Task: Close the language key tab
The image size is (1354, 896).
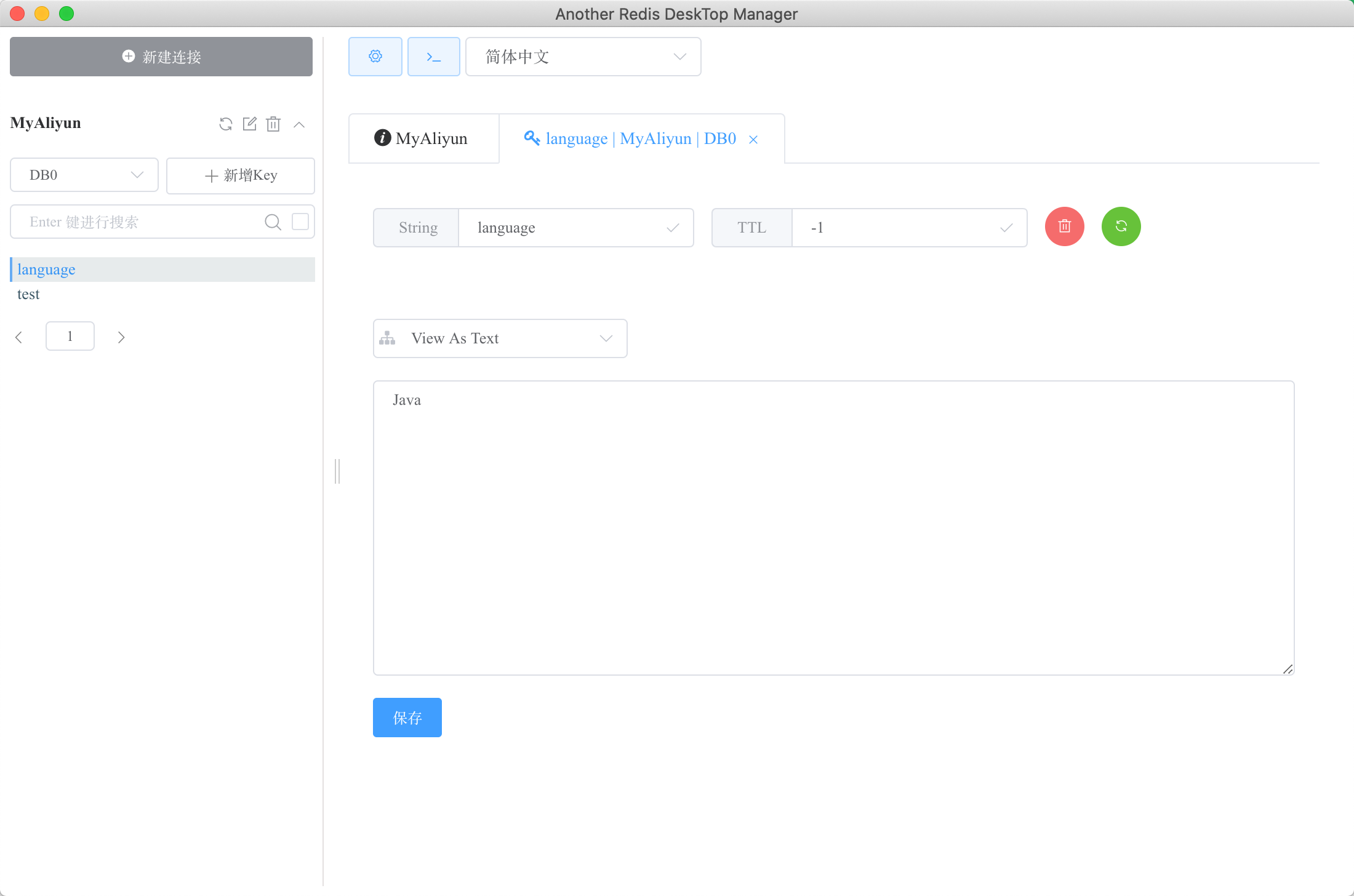Action: click(x=753, y=140)
